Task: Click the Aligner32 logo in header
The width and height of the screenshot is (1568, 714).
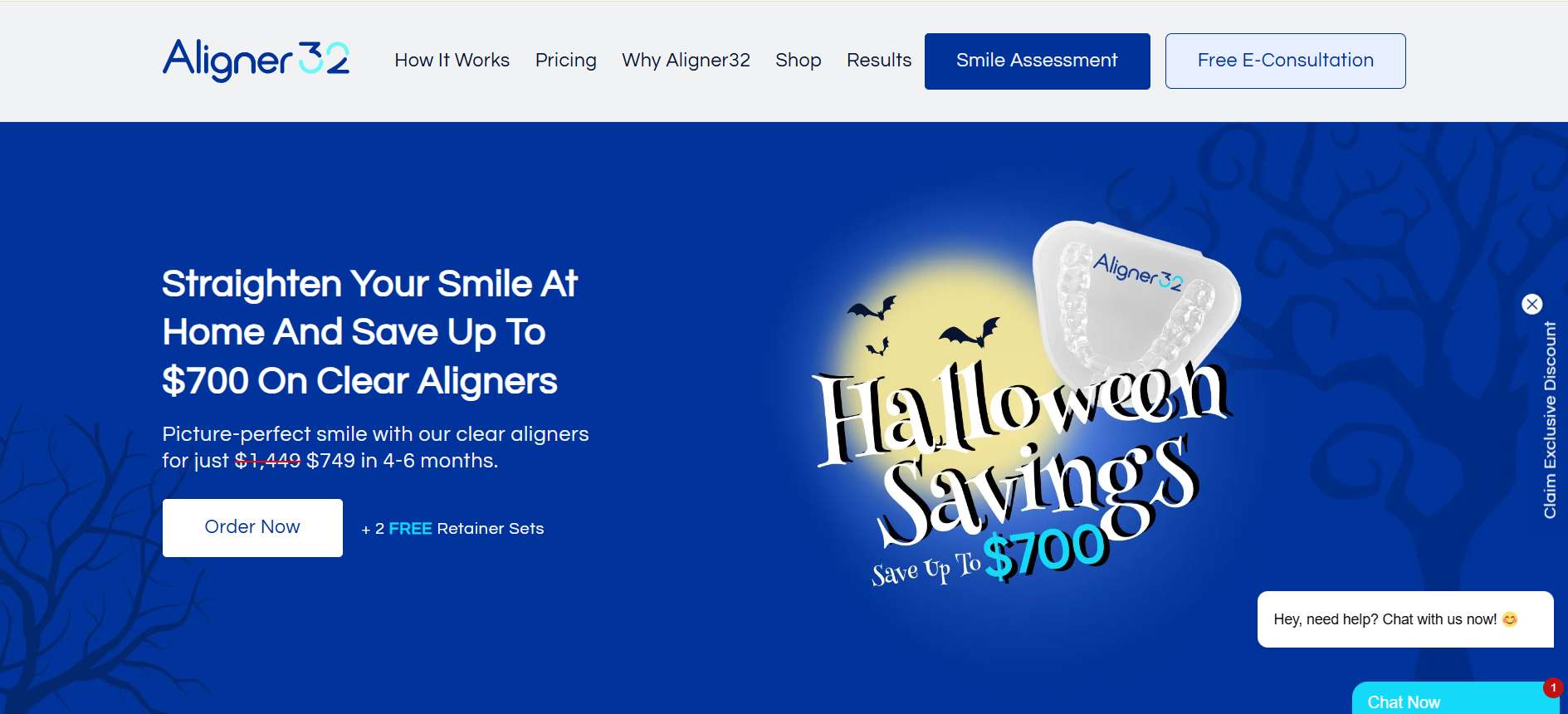Action: point(256,60)
